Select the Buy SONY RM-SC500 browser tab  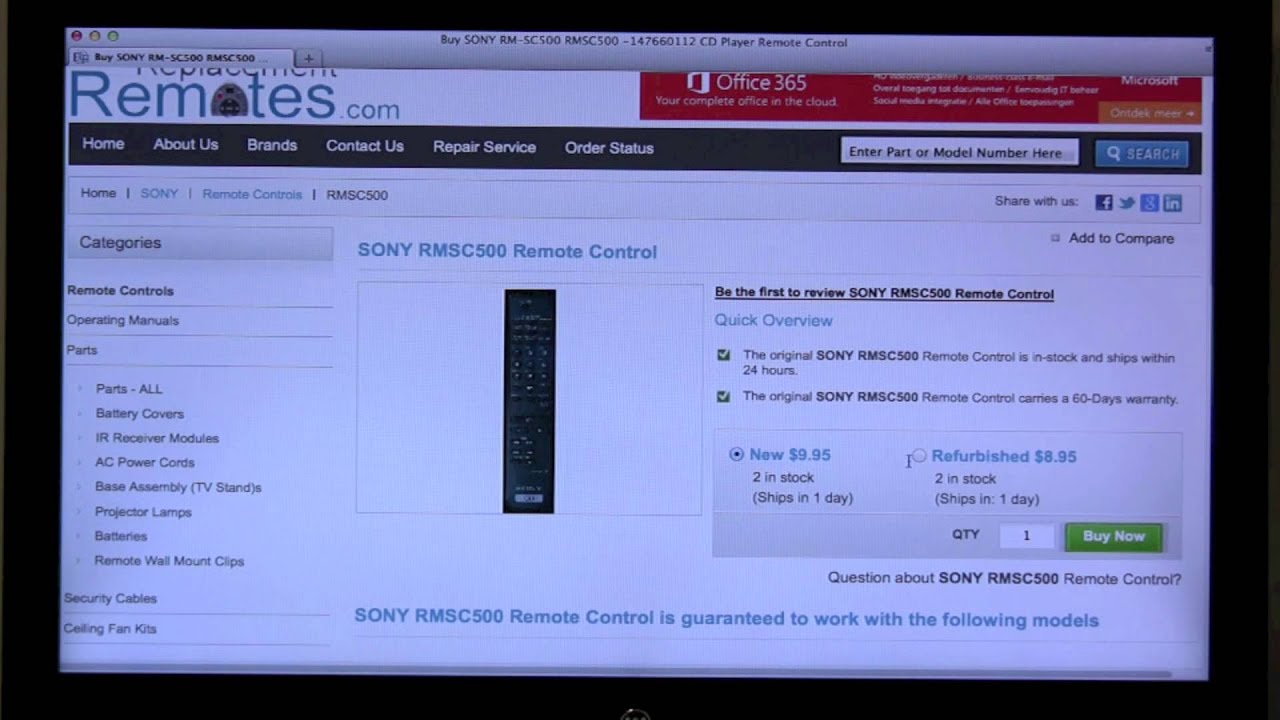click(181, 58)
